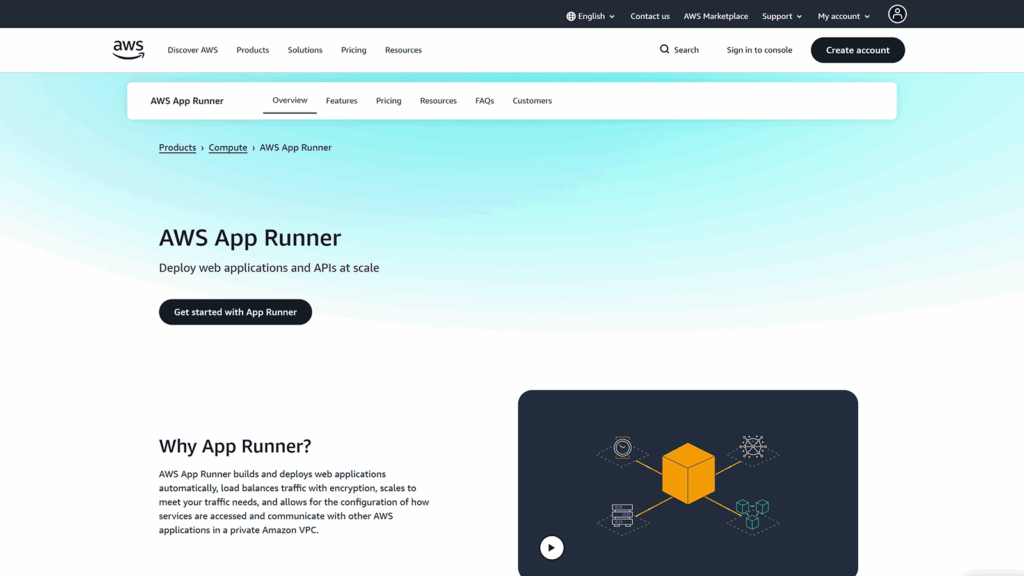Open Contact us link

click(650, 16)
